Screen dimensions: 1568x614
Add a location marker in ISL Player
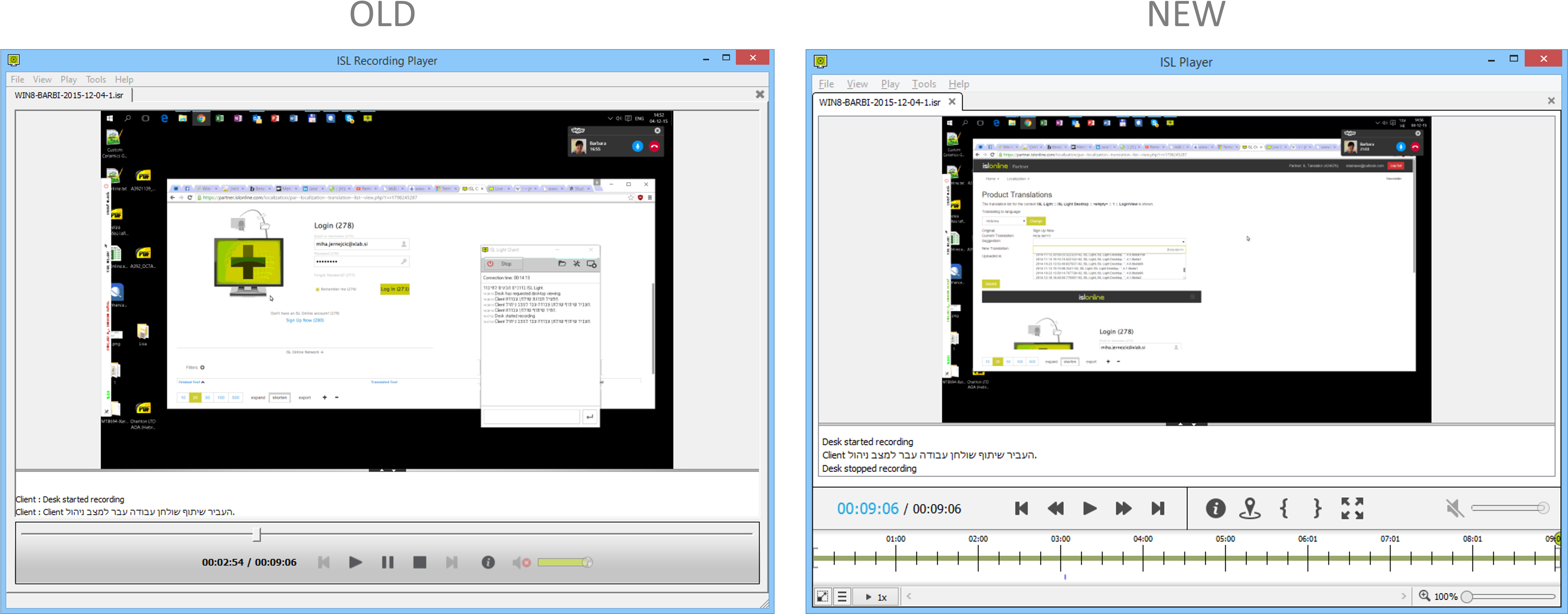pos(1250,508)
